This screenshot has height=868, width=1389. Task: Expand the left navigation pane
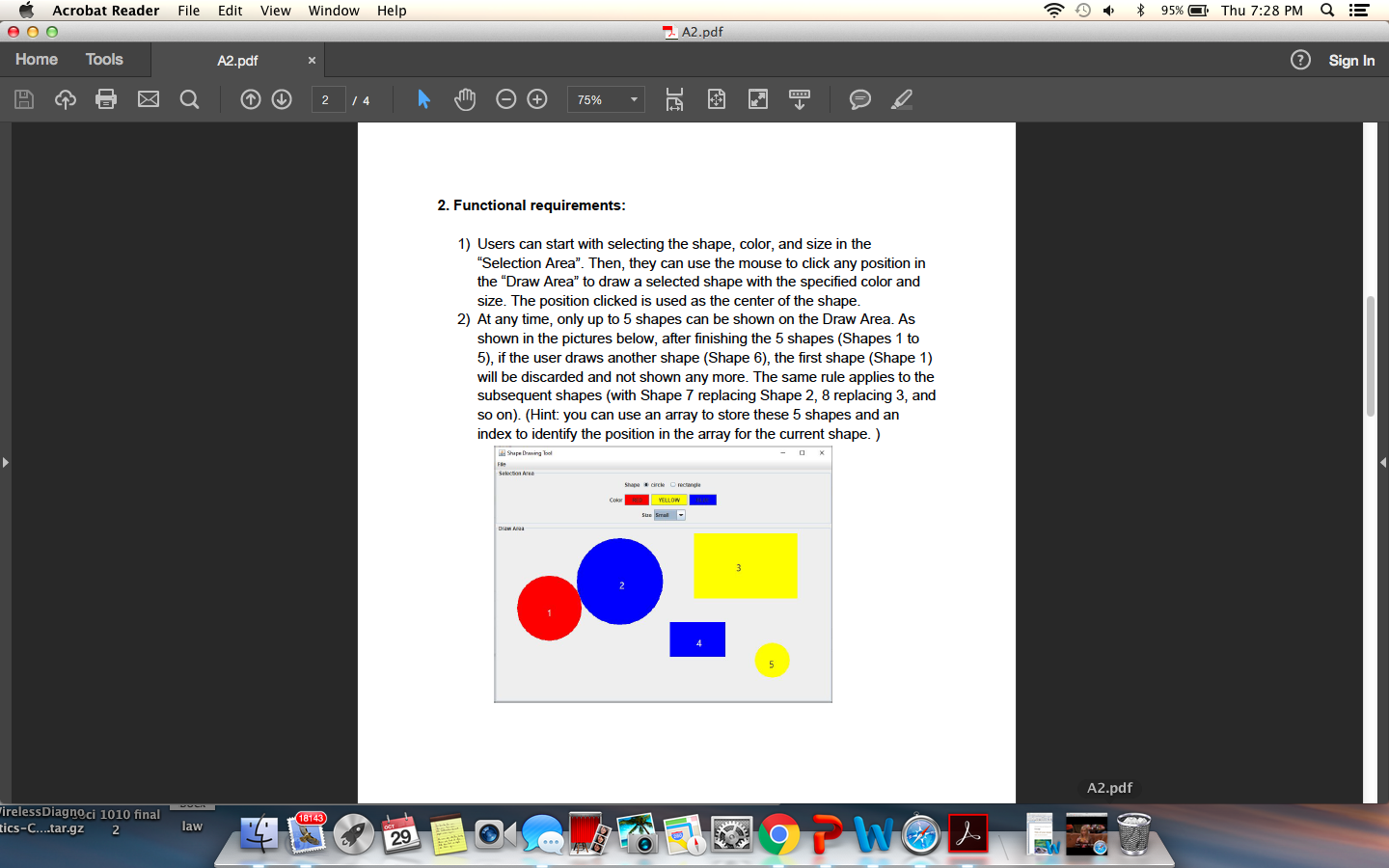coord(5,463)
